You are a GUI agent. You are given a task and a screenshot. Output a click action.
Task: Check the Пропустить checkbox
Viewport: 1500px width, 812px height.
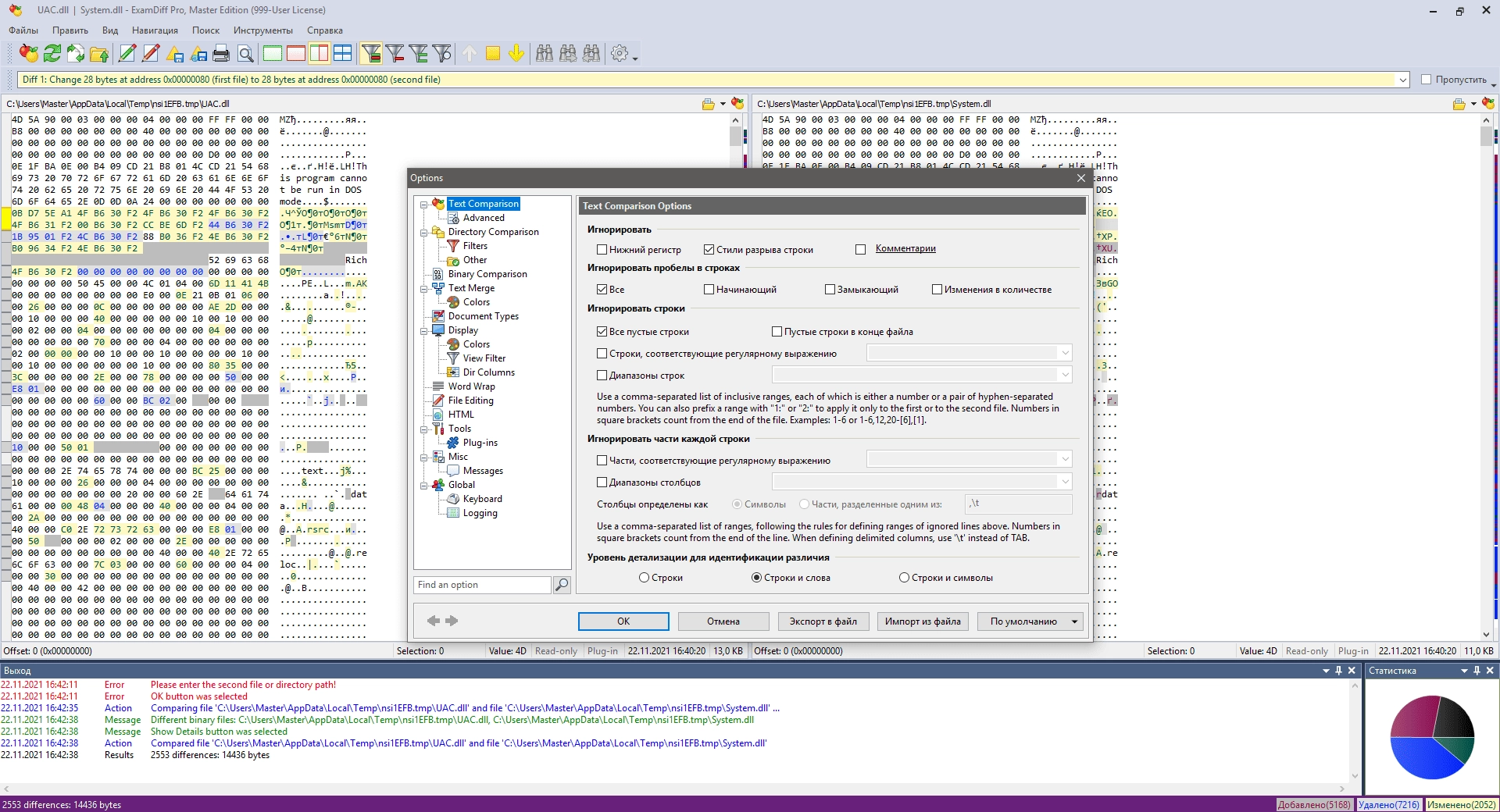point(1426,80)
